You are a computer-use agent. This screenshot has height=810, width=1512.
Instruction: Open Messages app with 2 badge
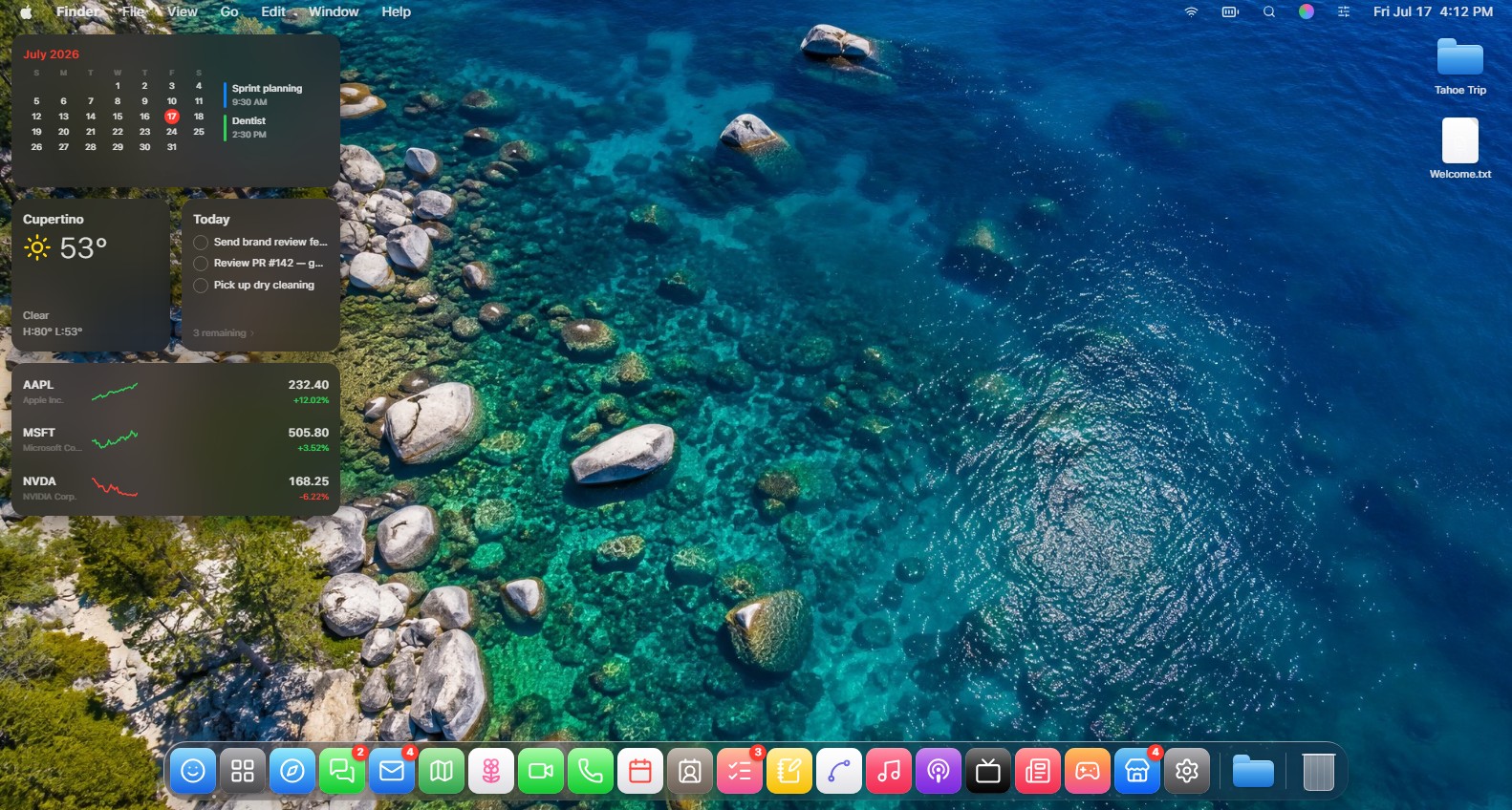pos(342,771)
